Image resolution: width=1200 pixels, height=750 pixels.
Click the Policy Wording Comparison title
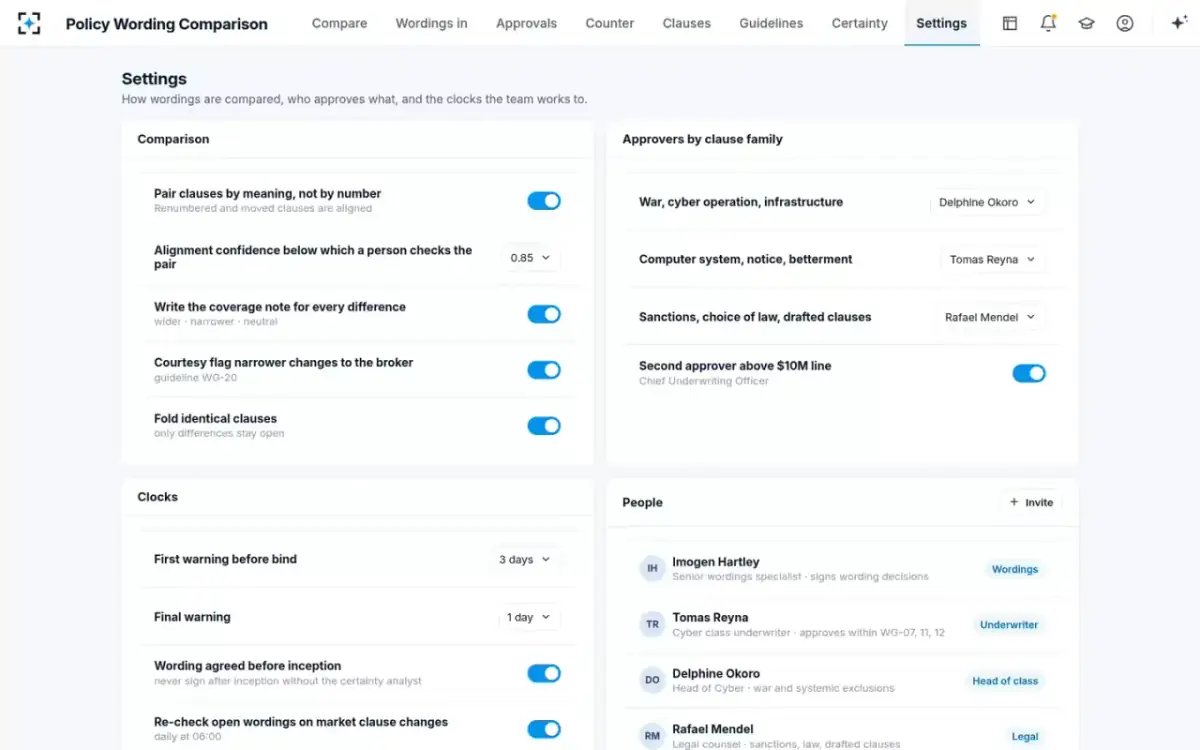tap(167, 24)
